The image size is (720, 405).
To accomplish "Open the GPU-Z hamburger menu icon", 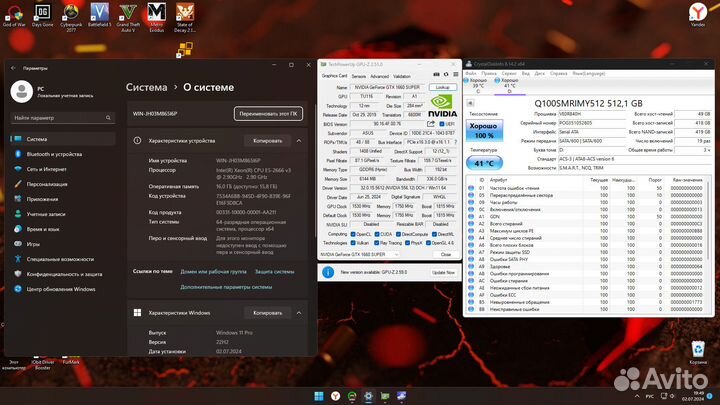I will (x=456, y=74).
